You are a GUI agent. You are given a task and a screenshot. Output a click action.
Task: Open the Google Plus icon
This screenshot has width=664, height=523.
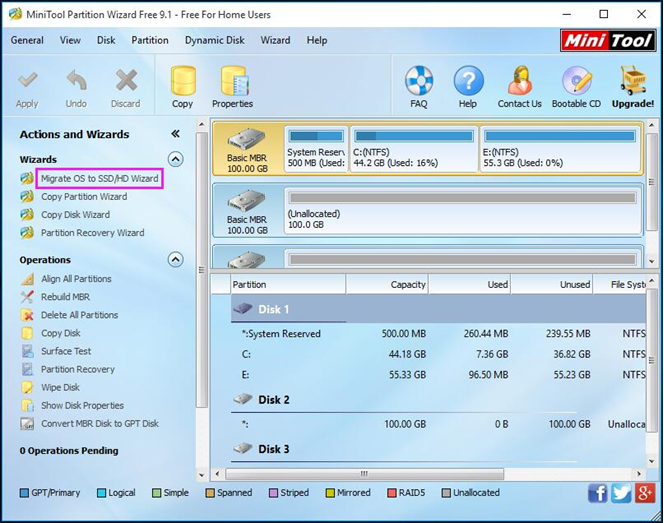coord(645,493)
